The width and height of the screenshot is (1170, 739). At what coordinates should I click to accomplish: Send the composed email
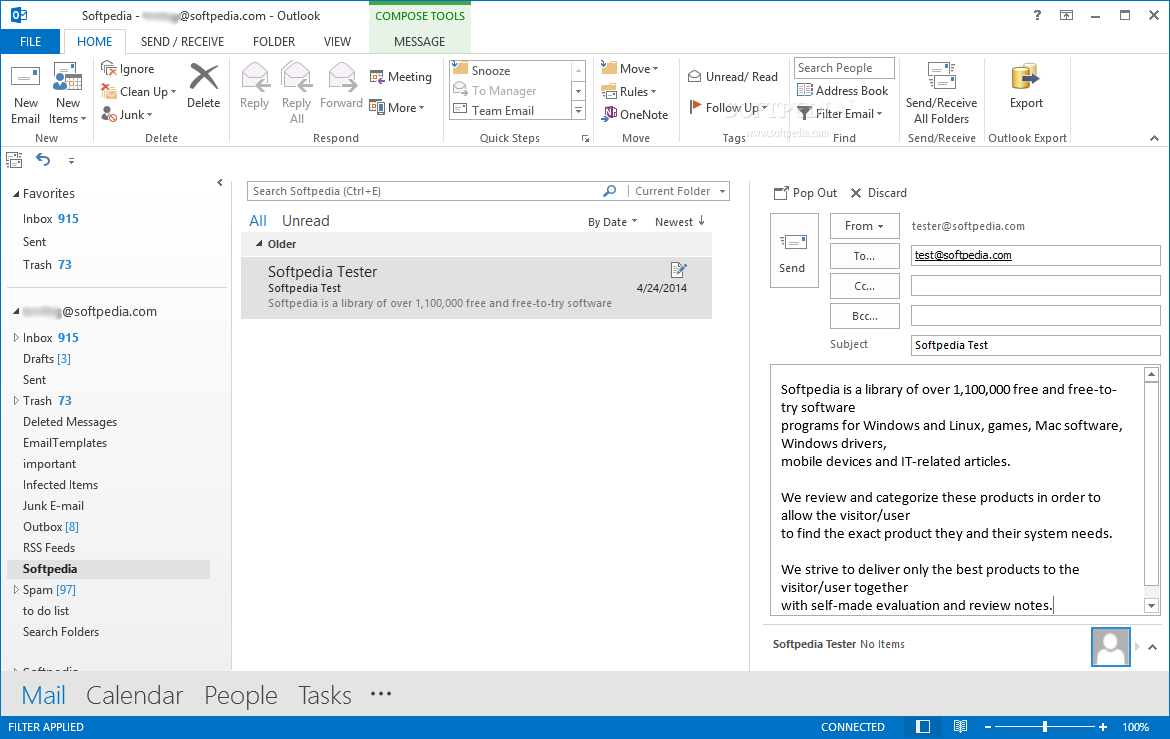point(794,250)
